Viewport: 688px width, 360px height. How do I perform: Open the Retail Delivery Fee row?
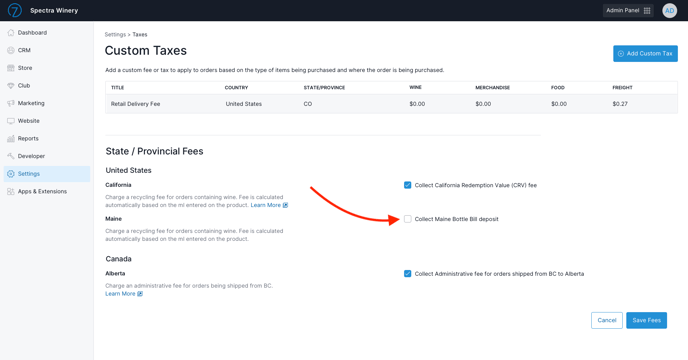click(x=391, y=104)
